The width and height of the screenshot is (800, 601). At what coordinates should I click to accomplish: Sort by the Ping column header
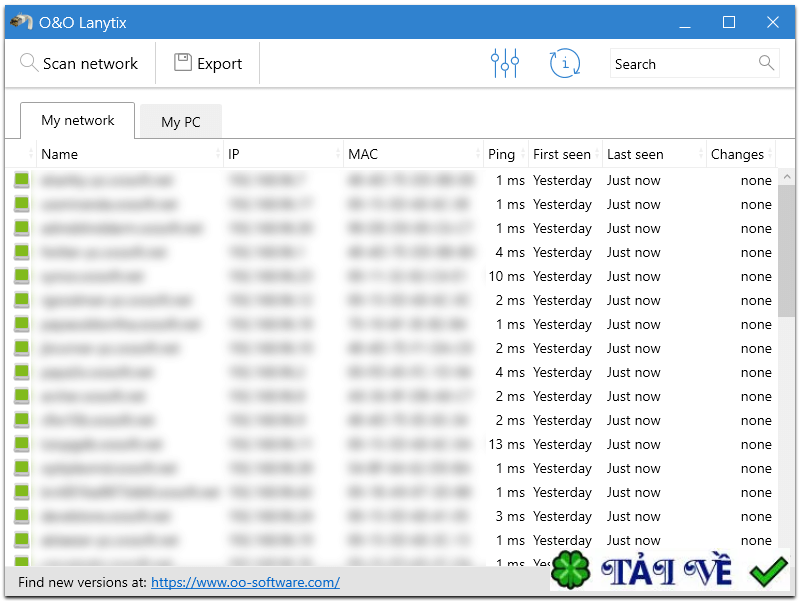coord(501,154)
